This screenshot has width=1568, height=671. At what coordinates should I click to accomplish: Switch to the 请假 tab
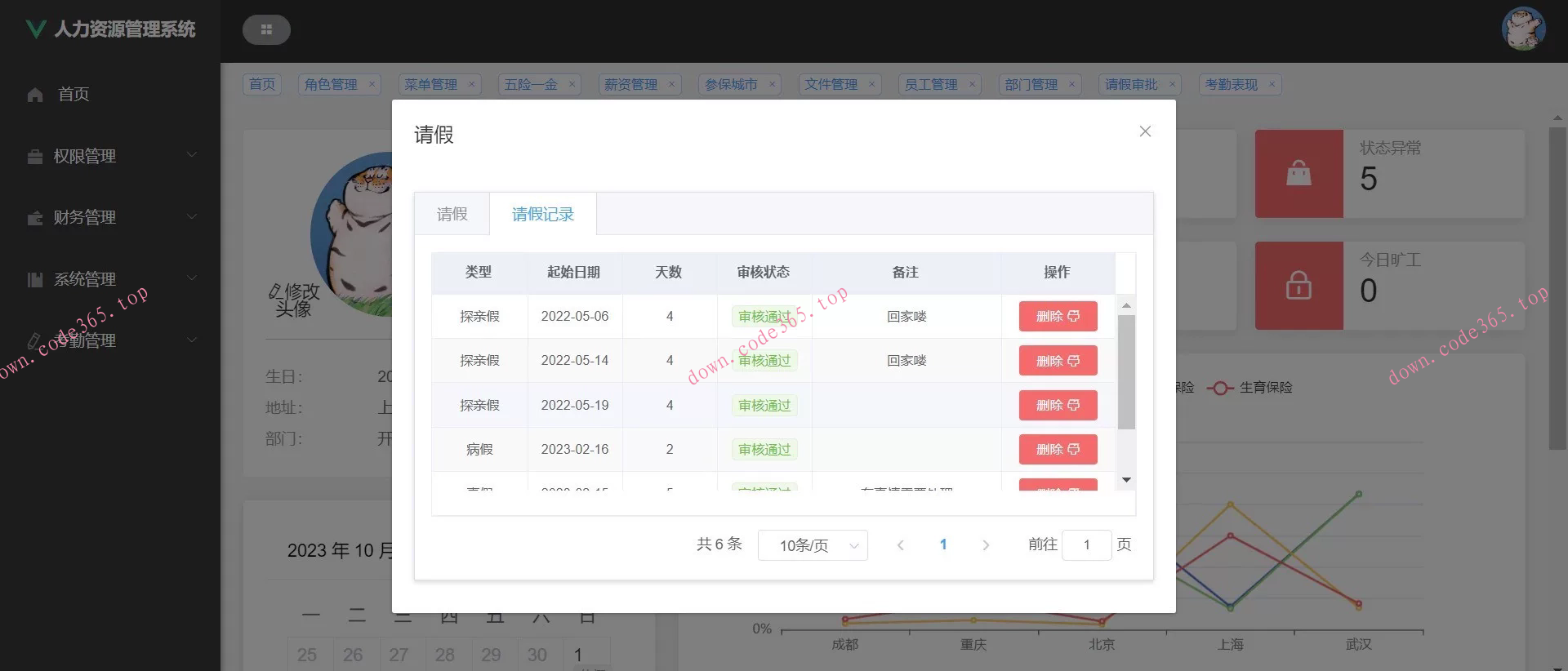click(452, 214)
